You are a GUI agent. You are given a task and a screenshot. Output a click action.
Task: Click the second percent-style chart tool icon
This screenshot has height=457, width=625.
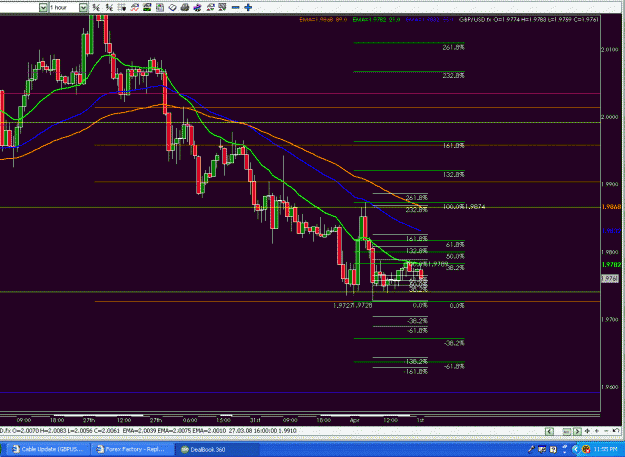[109, 8]
